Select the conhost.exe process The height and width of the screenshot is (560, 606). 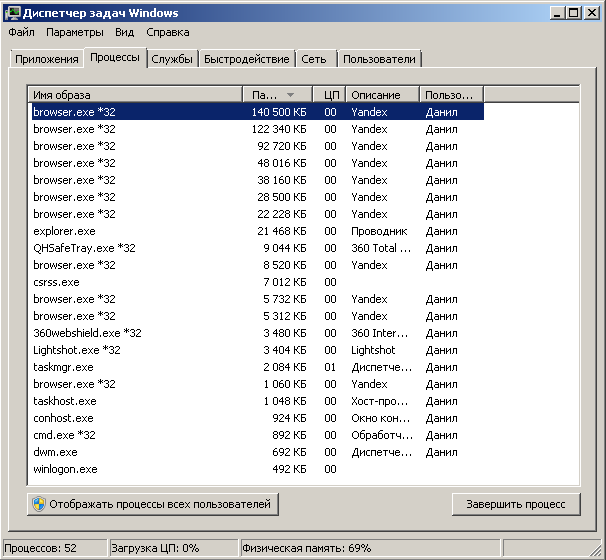(256, 418)
